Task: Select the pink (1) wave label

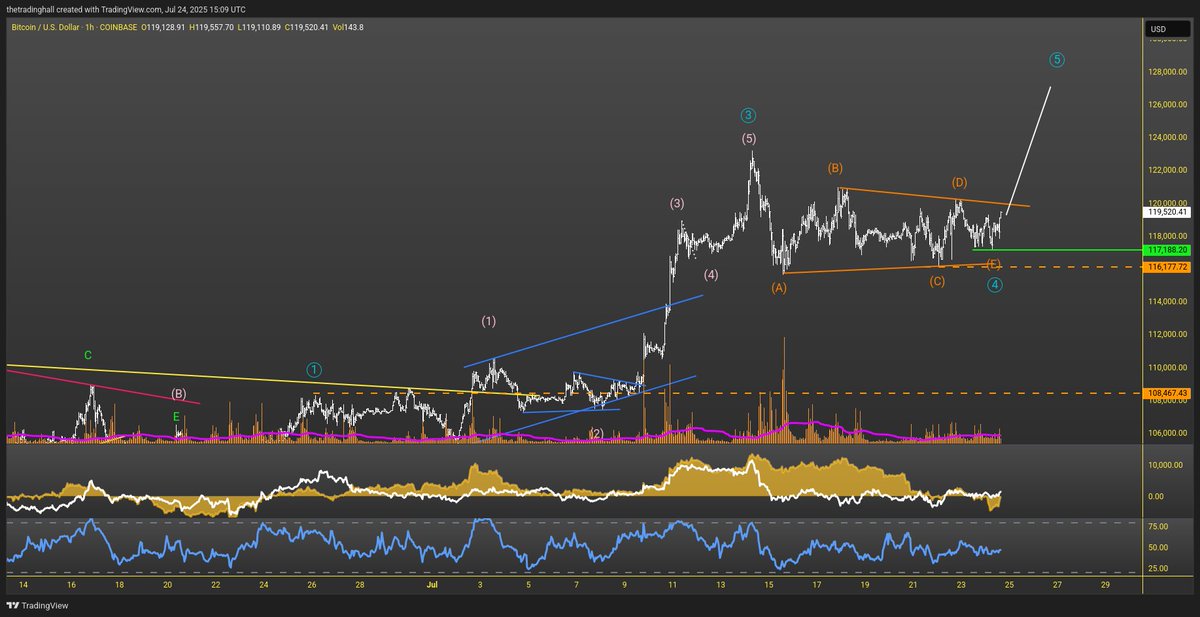Action: (x=488, y=321)
